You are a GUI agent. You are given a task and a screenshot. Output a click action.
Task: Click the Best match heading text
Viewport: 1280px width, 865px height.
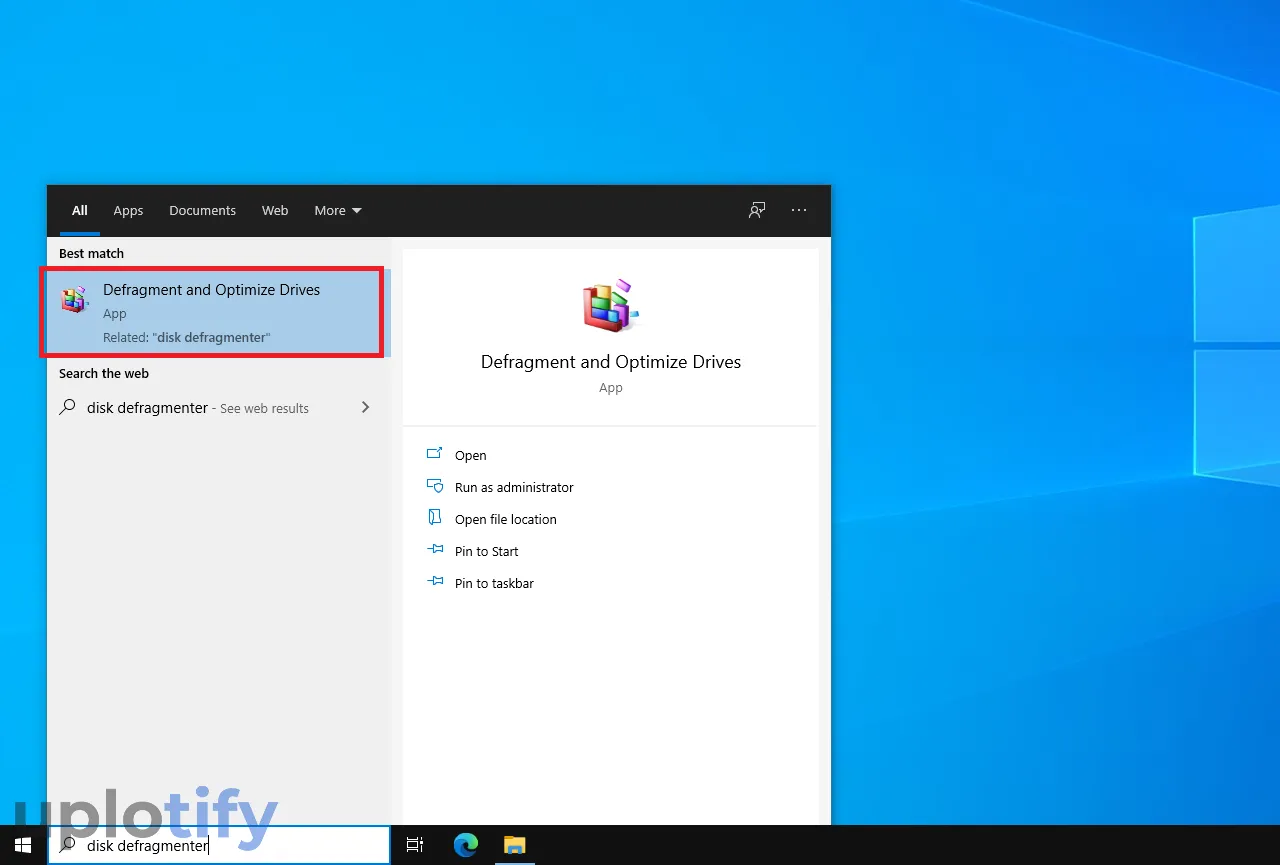coord(92,253)
